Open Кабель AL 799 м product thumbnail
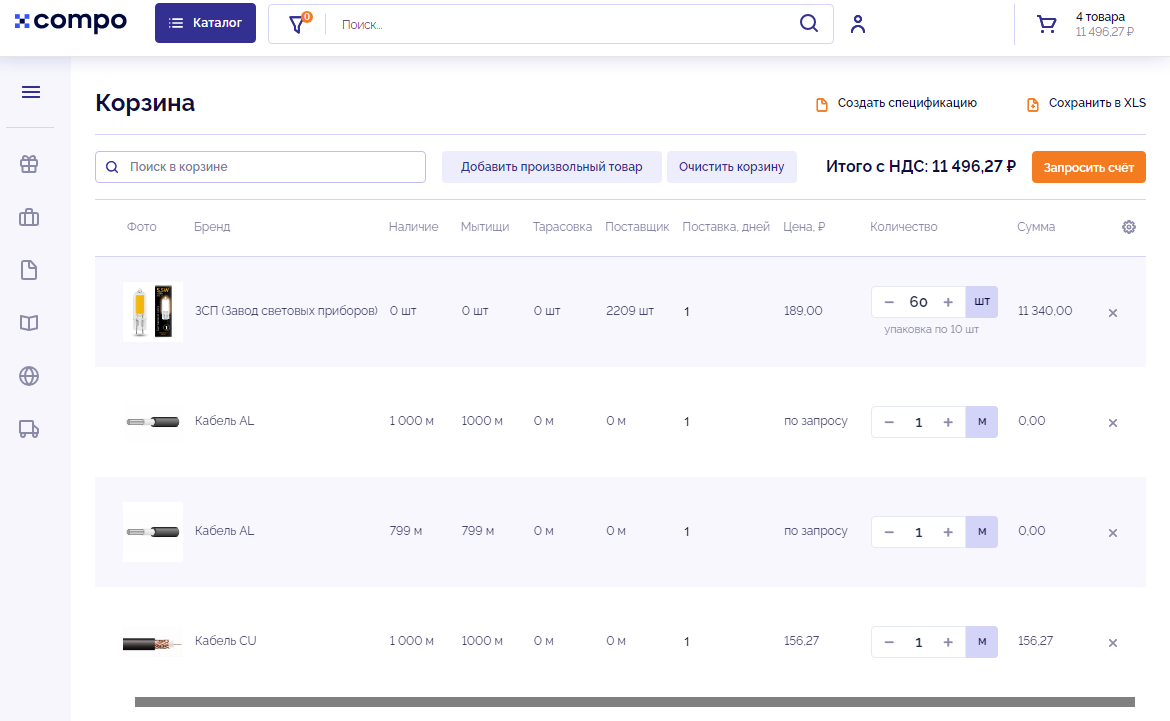Image resolution: width=1170 pixels, height=721 pixels. (x=153, y=531)
